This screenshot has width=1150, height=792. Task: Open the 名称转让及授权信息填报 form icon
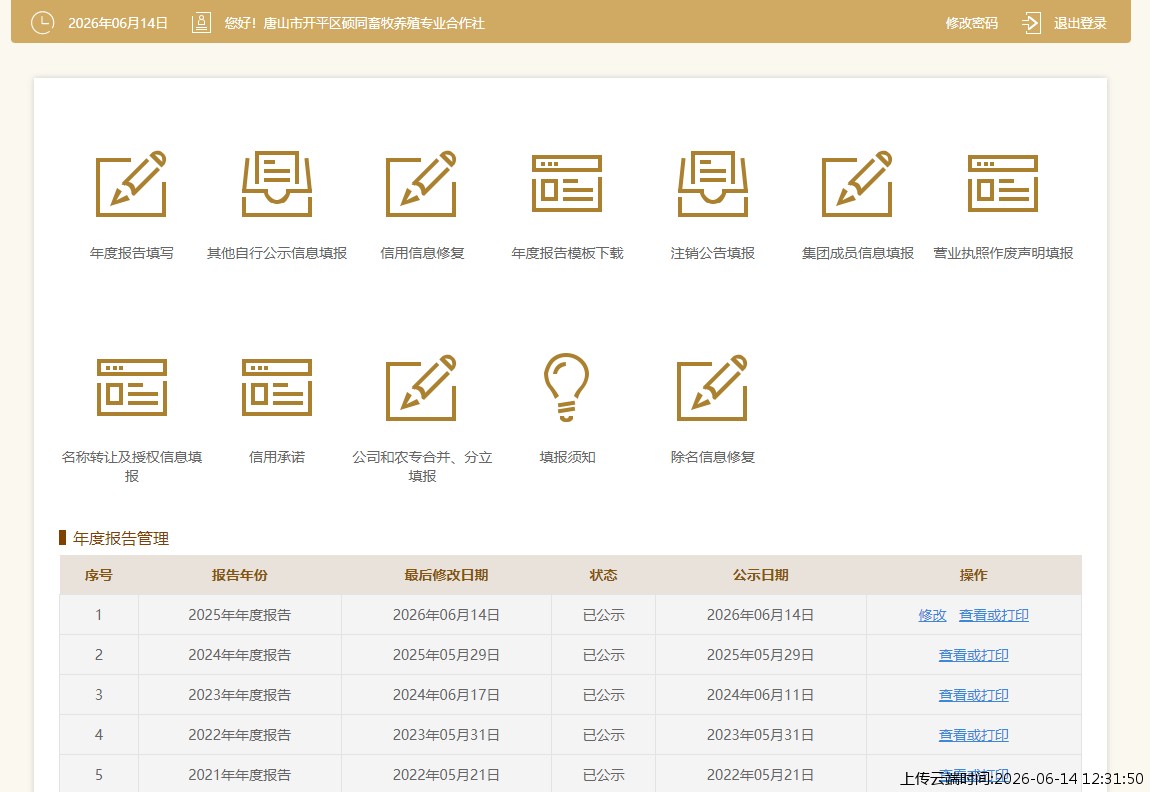[132, 387]
